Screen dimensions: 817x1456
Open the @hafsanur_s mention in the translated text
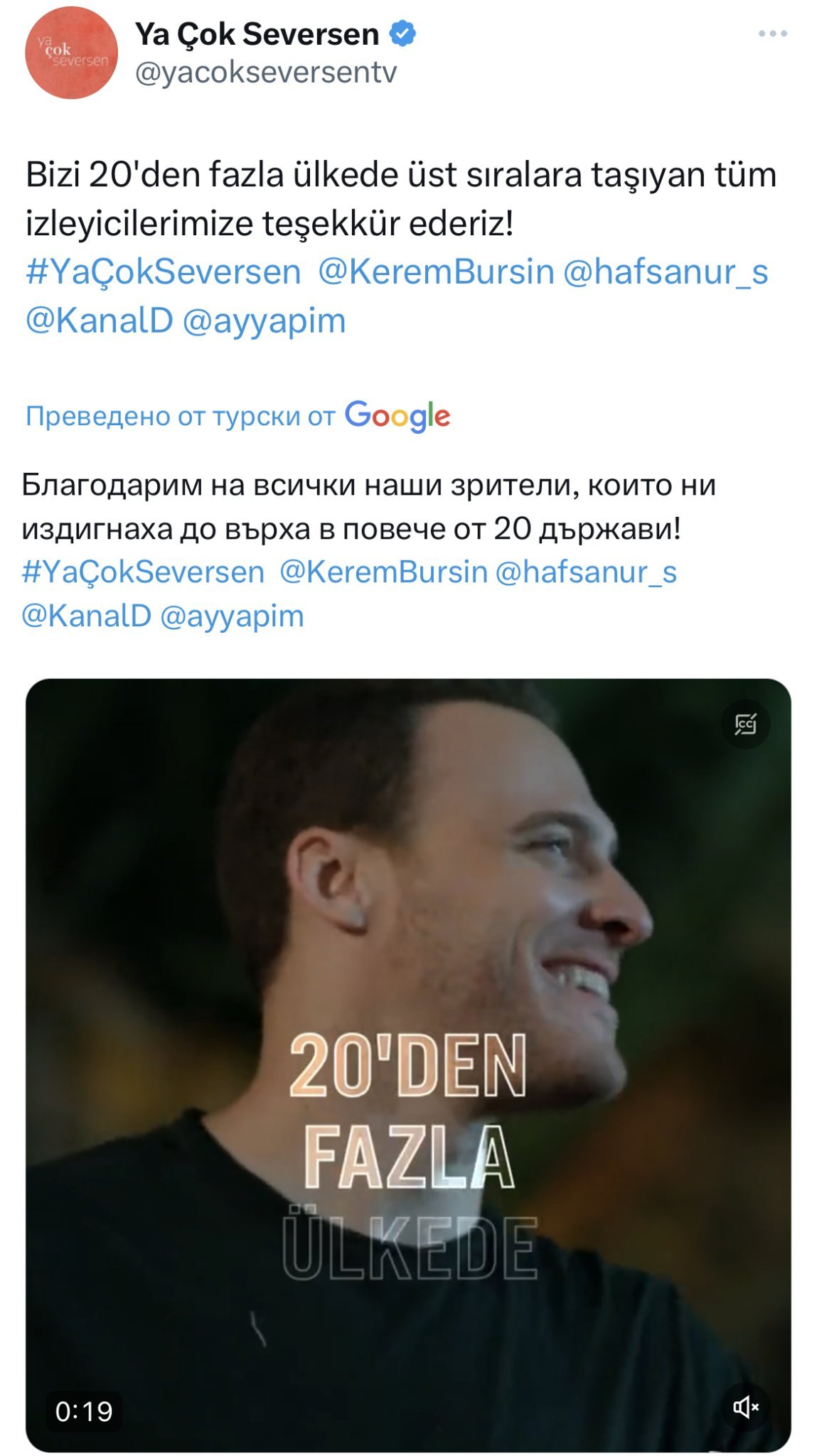coord(586,572)
